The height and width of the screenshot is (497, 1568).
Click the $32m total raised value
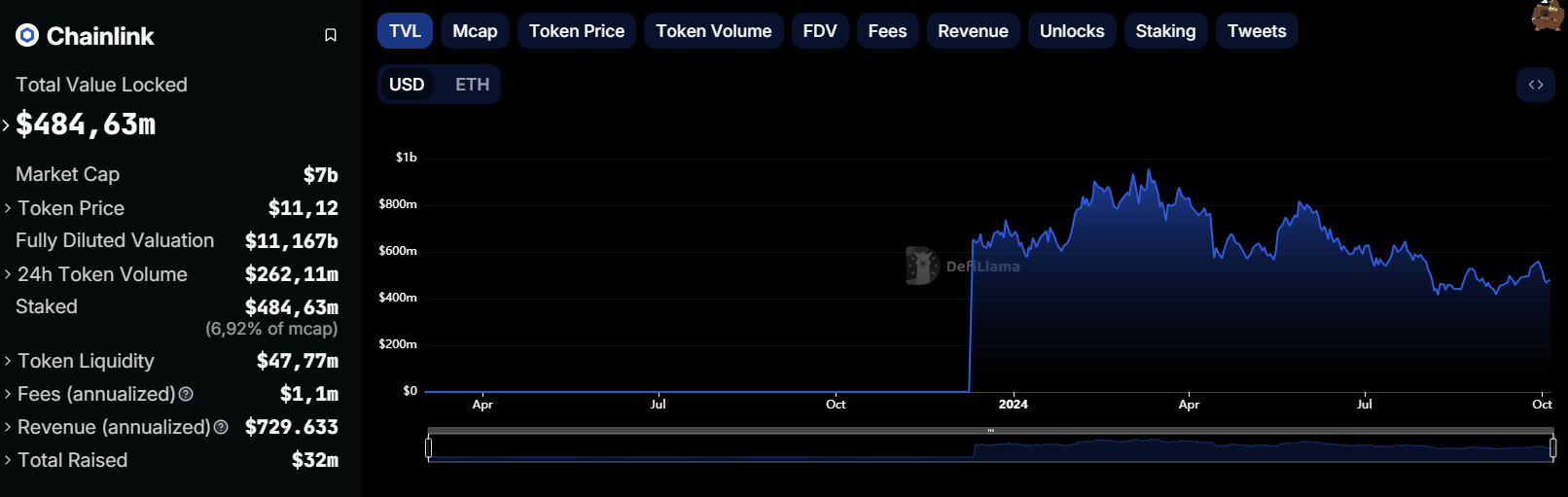point(315,460)
